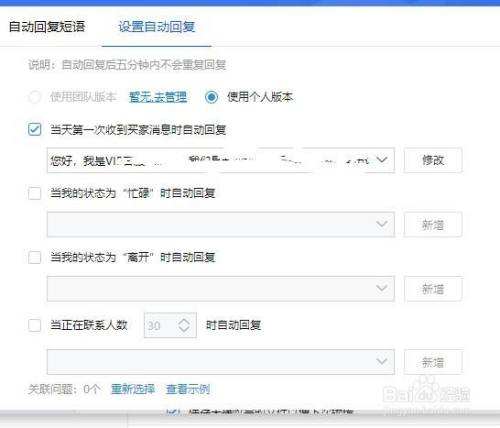Click the 修改 button

pyautogui.click(x=433, y=160)
